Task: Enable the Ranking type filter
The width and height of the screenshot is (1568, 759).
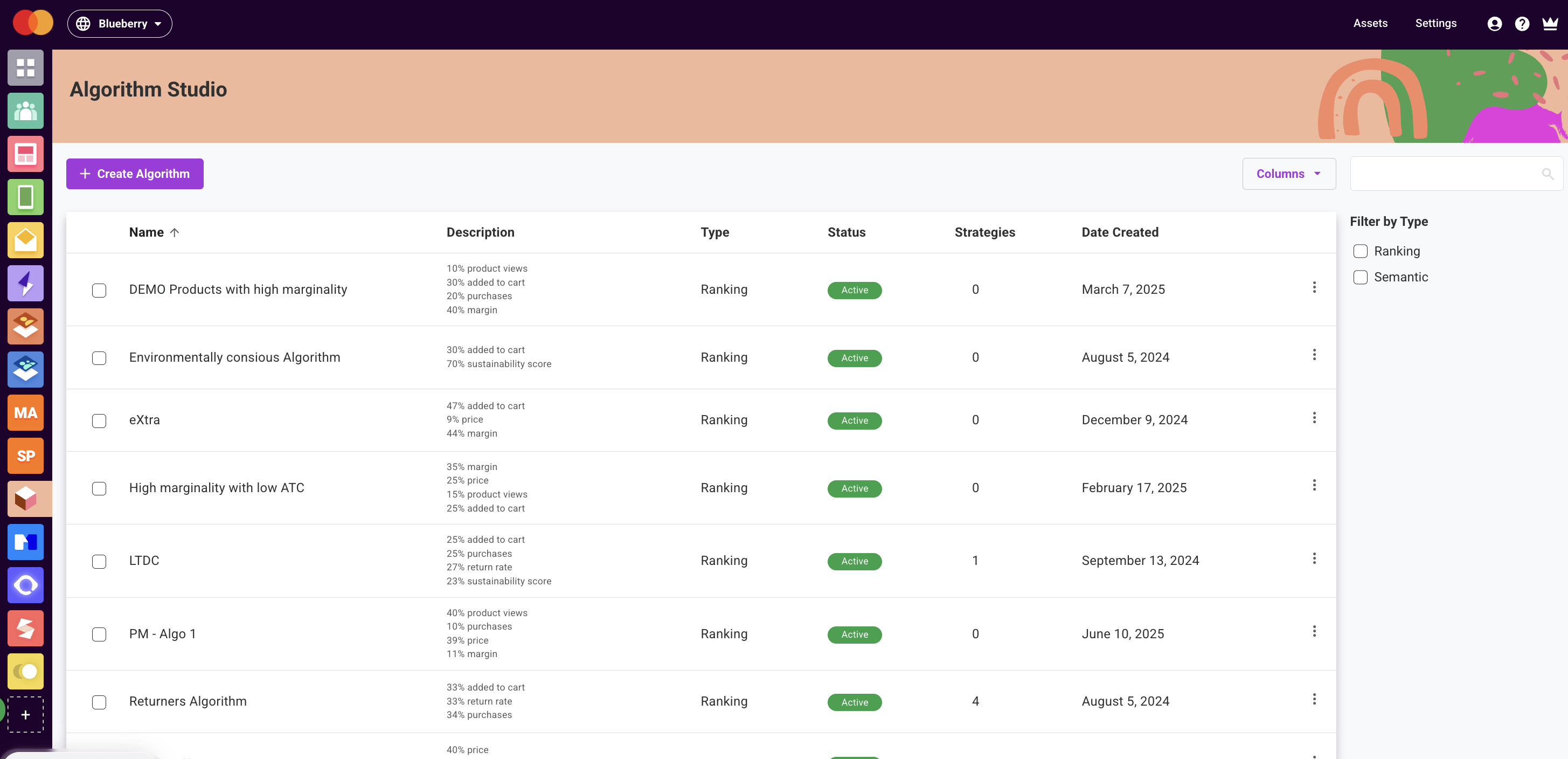Action: click(x=1361, y=252)
